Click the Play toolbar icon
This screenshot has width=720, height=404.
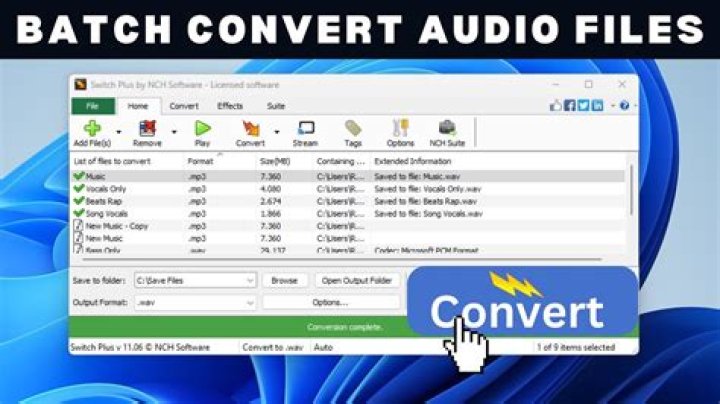[x=202, y=129]
